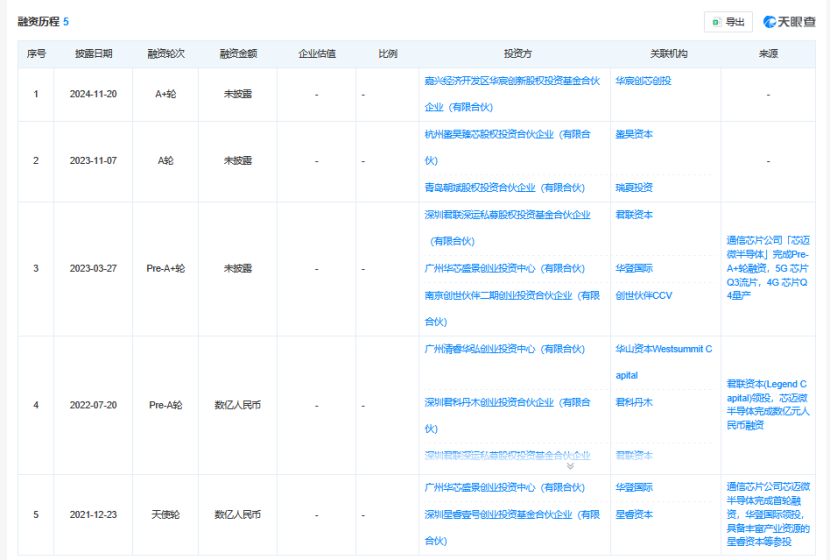831x560 pixels.
Task: Click the 关联机构 column header
Action: (x=668, y=54)
